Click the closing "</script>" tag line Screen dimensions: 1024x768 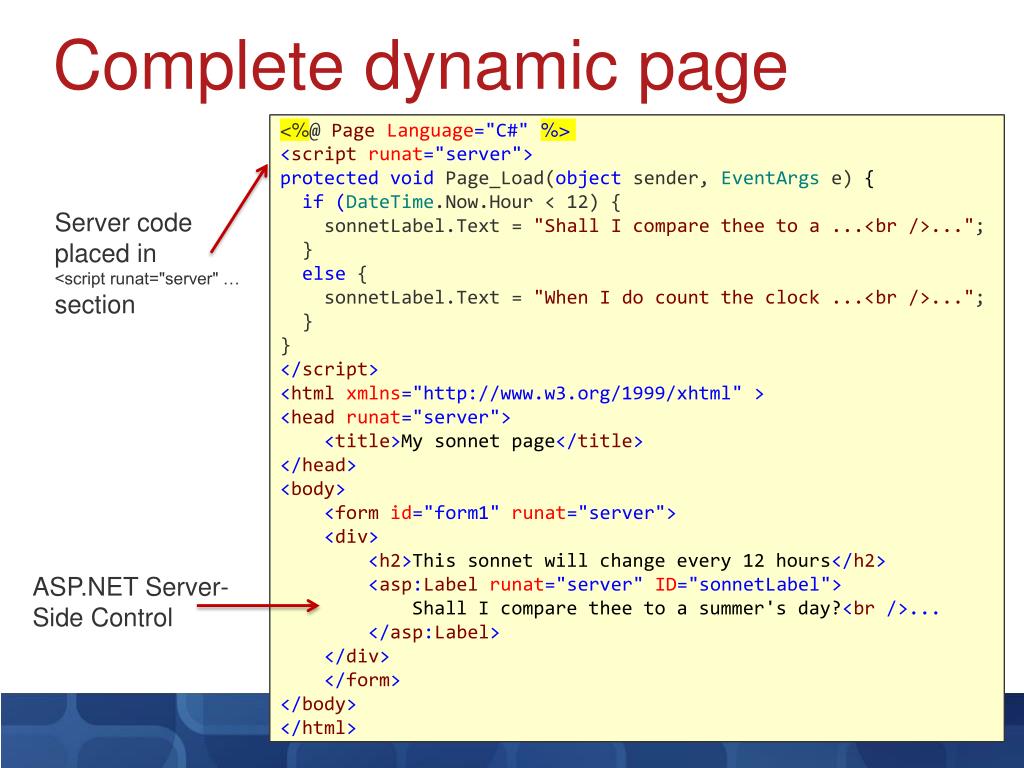[x=329, y=369]
